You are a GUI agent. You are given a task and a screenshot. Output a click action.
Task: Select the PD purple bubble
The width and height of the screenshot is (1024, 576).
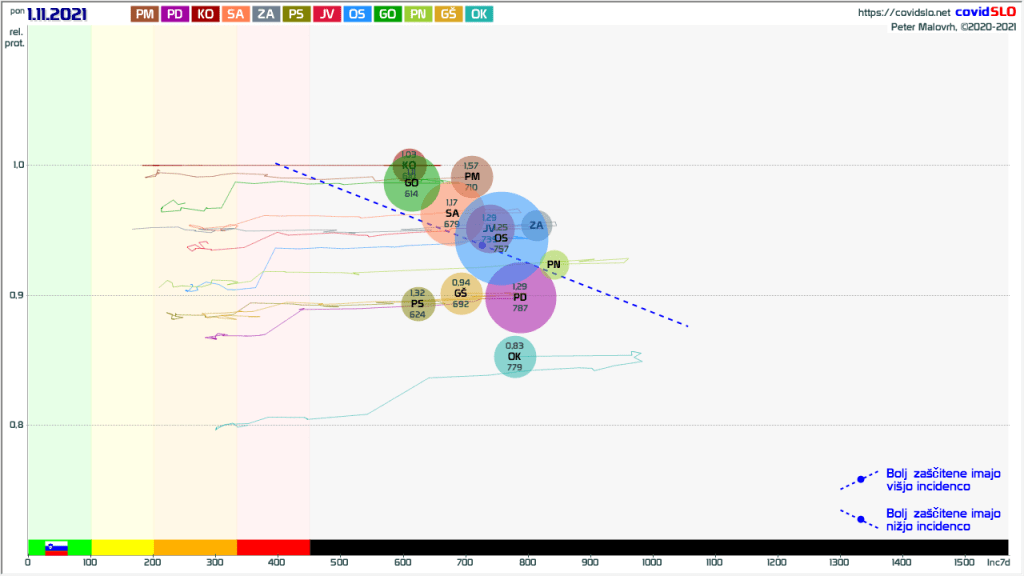coord(521,298)
